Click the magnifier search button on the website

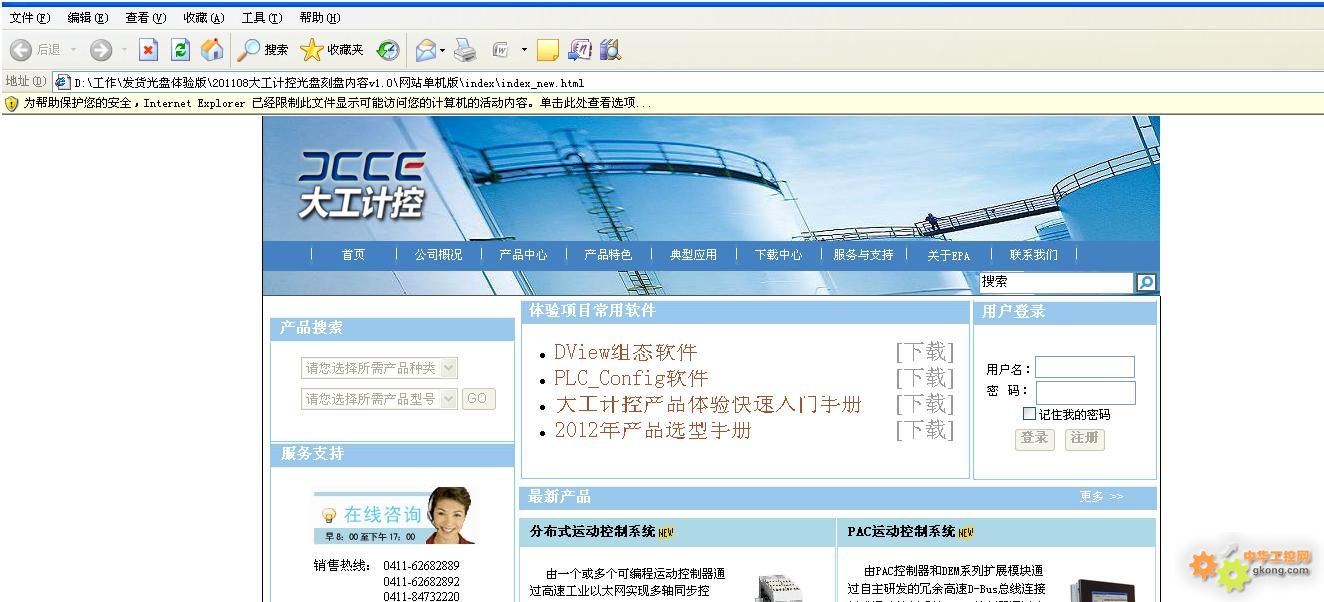[x=1146, y=283]
